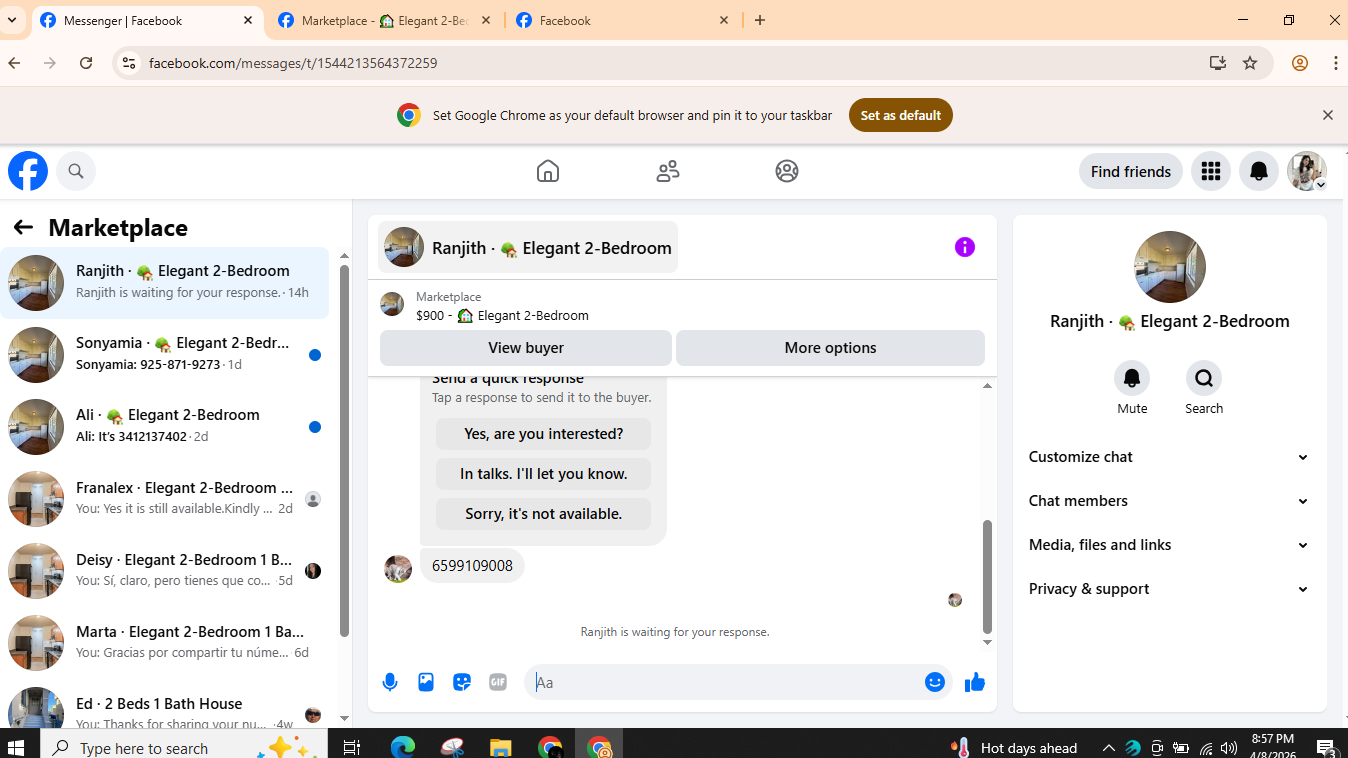Click the conversation list scrollbar thumb
Viewport: 1348px width, 758px height.
[345, 451]
